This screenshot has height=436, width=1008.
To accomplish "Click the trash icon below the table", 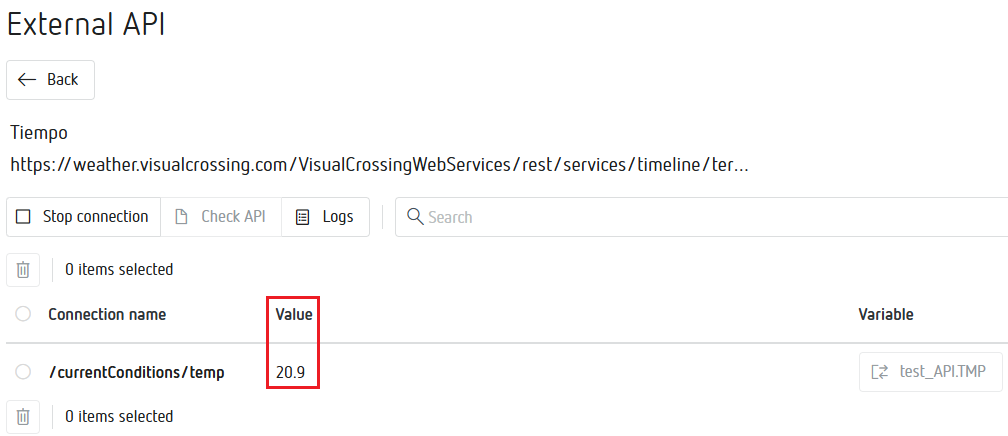I will pos(23,416).
